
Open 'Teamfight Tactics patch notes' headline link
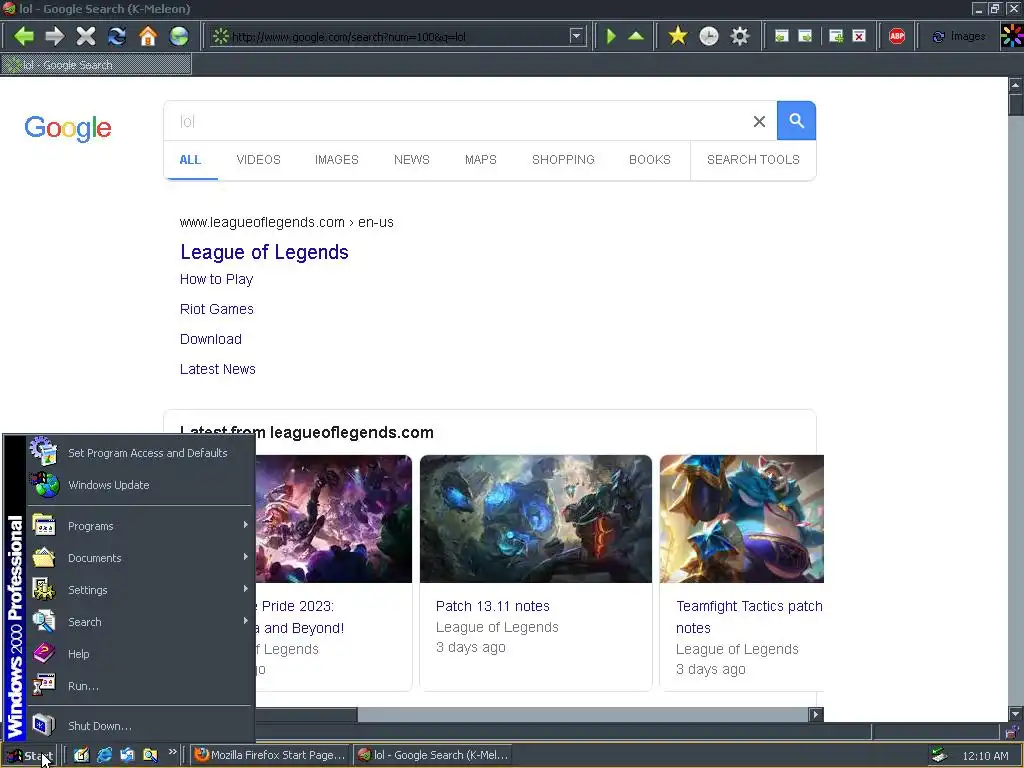(749, 617)
